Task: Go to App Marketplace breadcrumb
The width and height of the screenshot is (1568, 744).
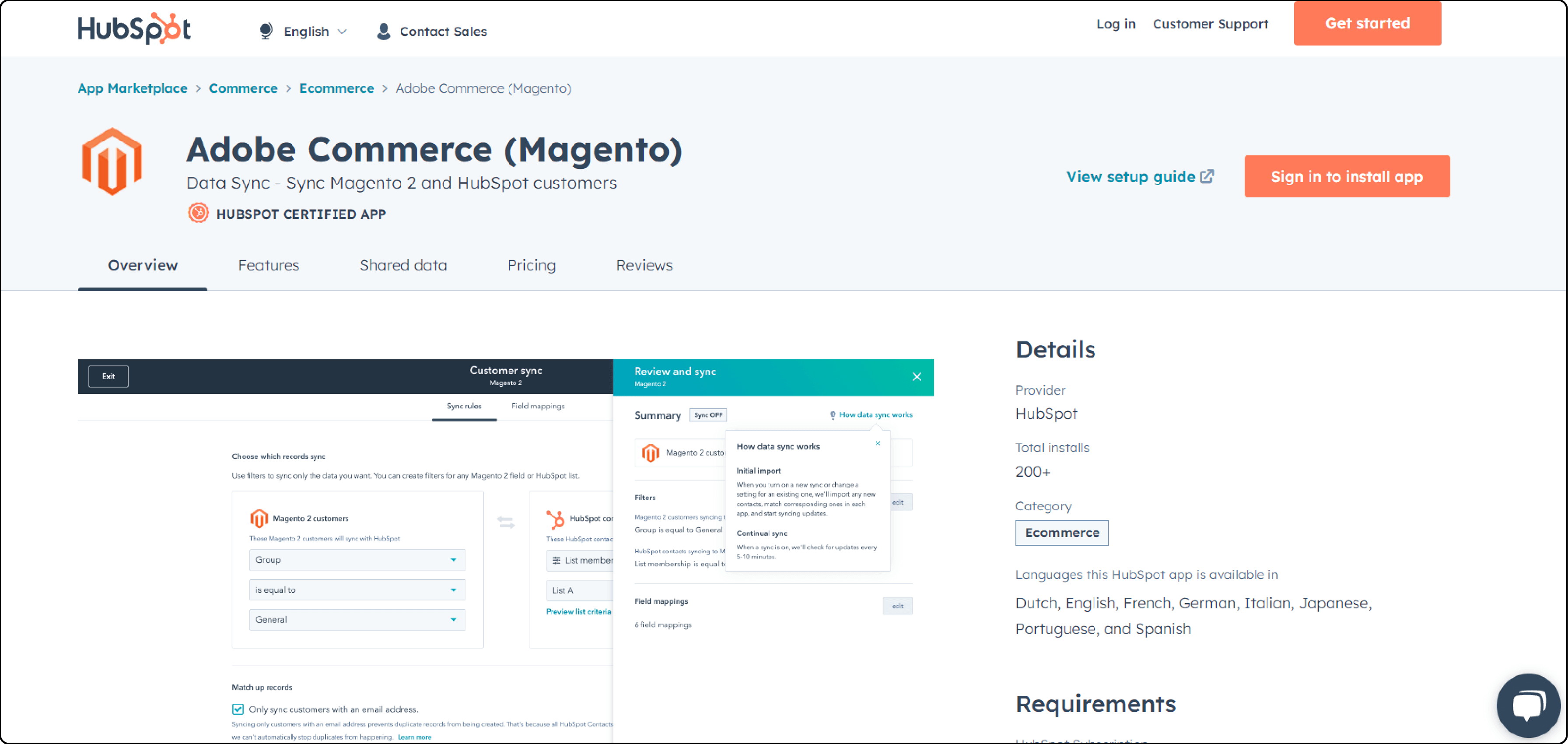Action: point(132,88)
